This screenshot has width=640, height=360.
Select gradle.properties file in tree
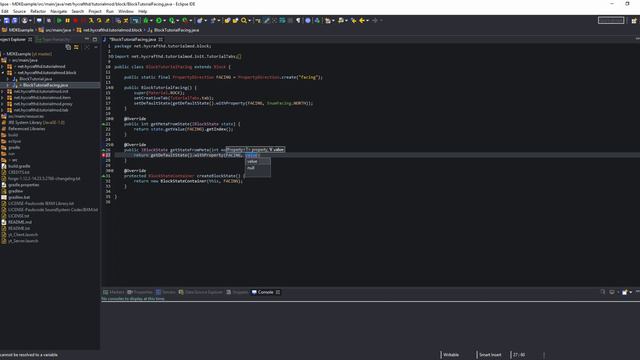(x=24, y=185)
